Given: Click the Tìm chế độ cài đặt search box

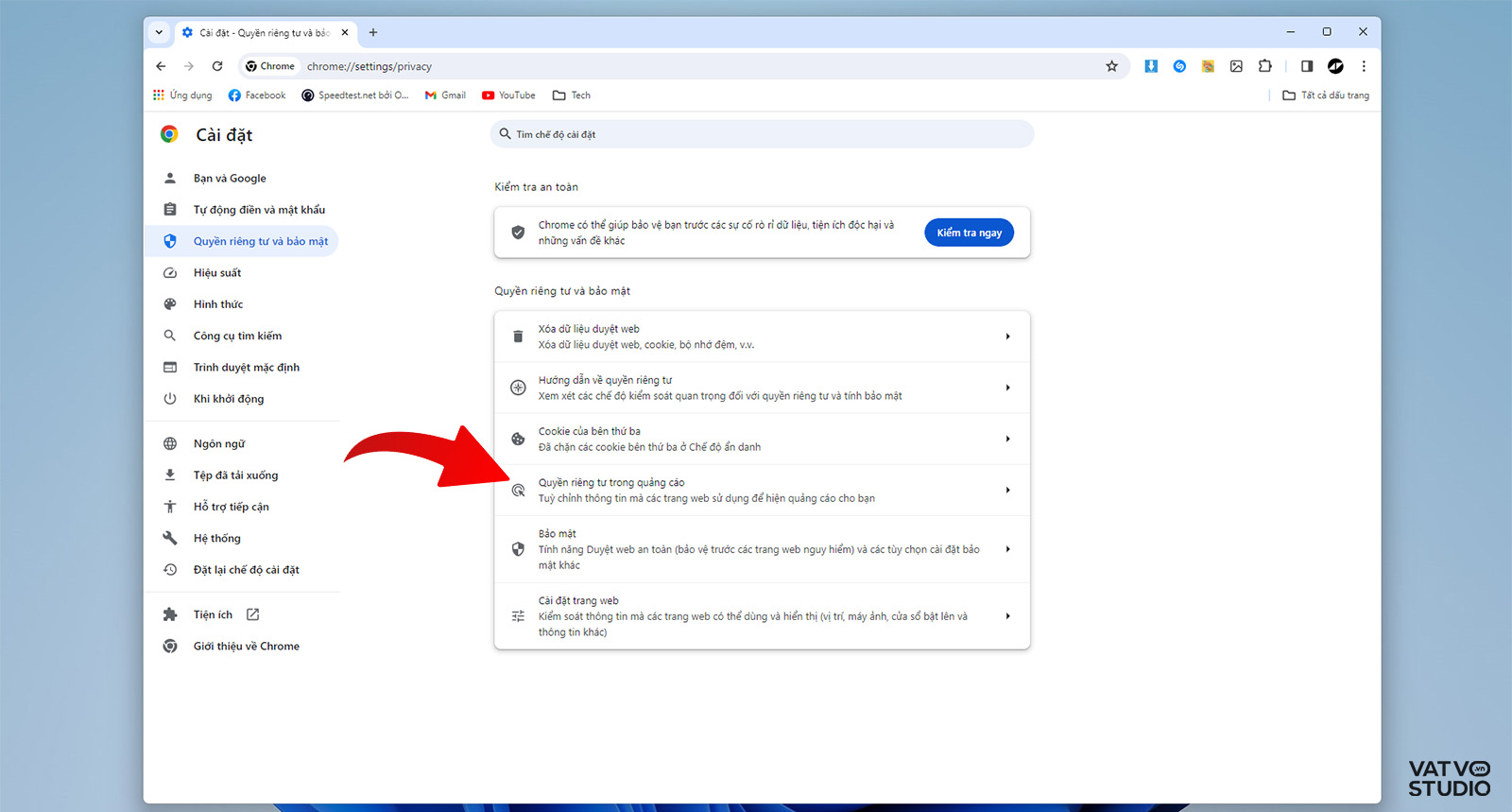Looking at the screenshot, I should click(762, 134).
